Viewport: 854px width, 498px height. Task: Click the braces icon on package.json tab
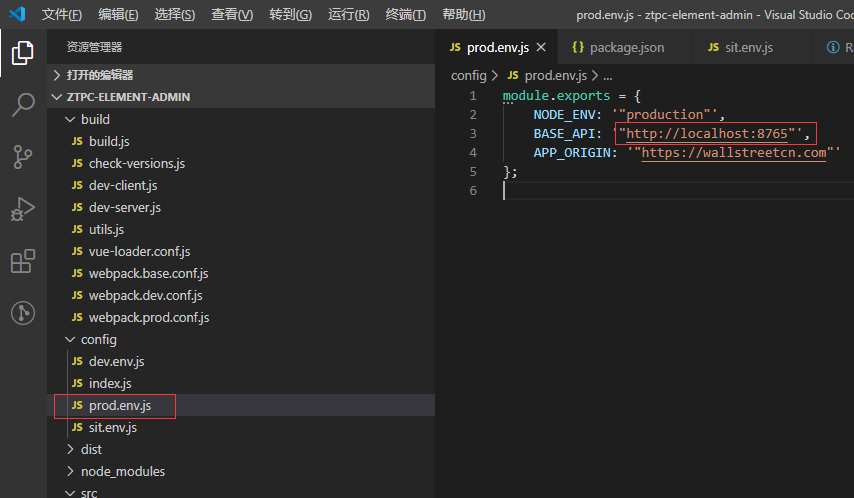(x=578, y=47)
